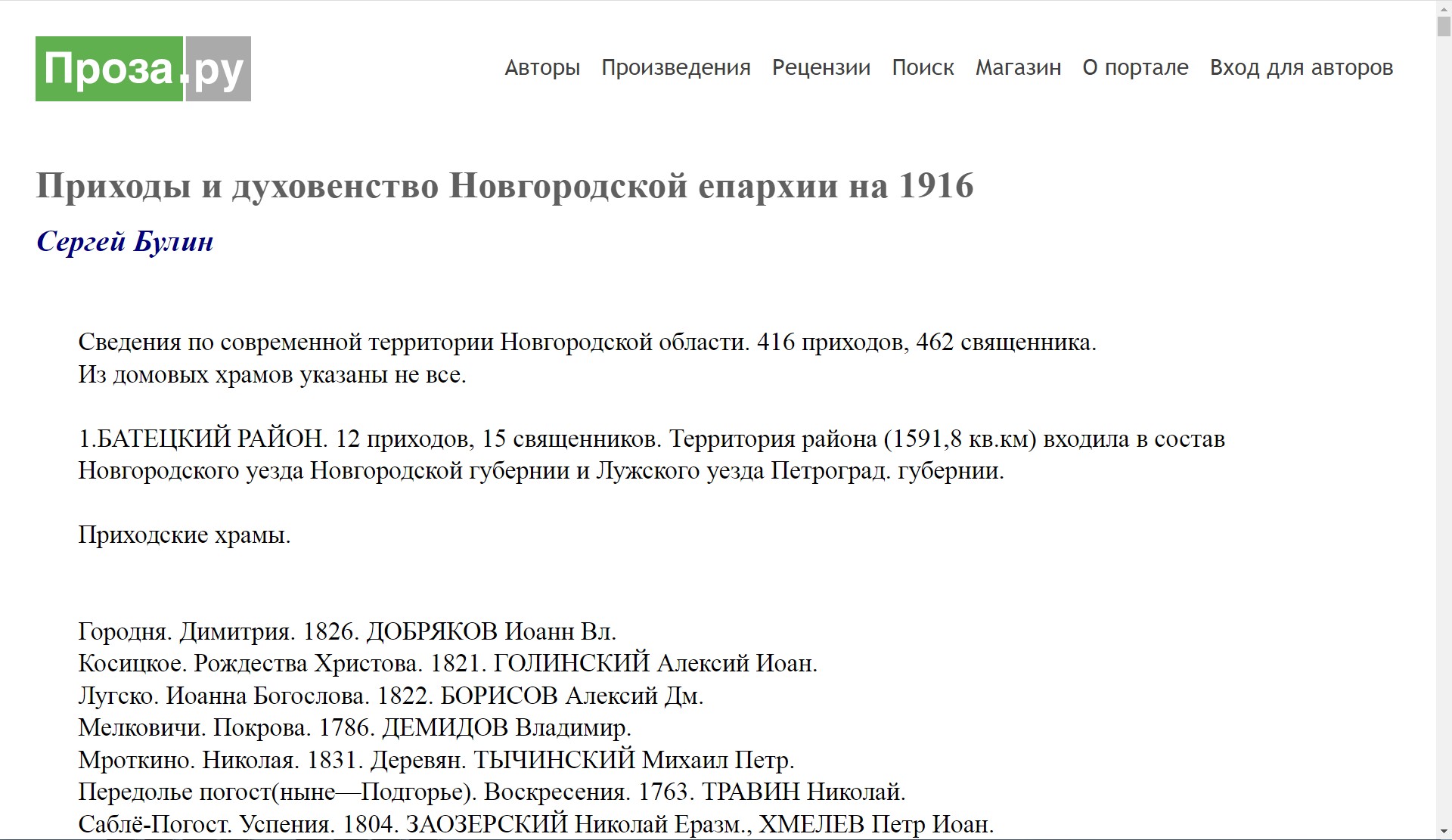Click the Мелковичи. Покрова. 1786 entry

tap(355, 727)
